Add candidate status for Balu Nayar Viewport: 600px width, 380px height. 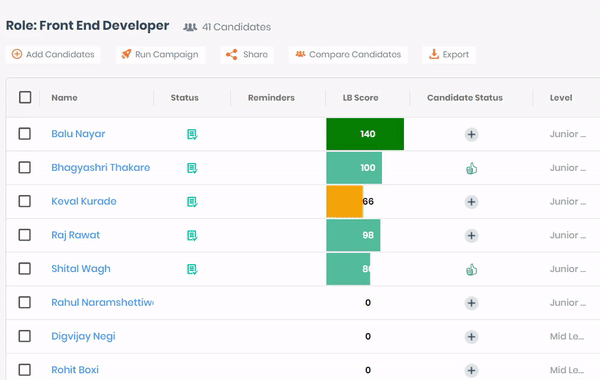pos(471,134)
